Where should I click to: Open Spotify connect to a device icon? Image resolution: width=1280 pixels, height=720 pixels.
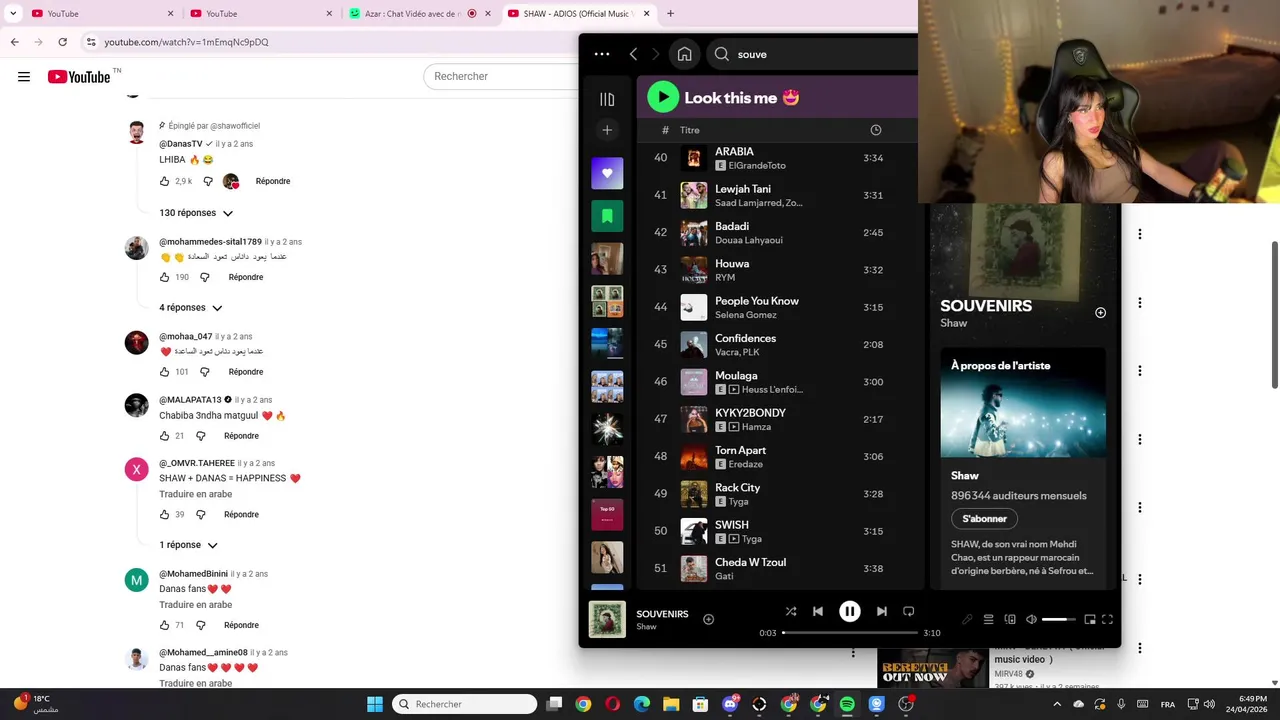click(x=1010, y=619)
